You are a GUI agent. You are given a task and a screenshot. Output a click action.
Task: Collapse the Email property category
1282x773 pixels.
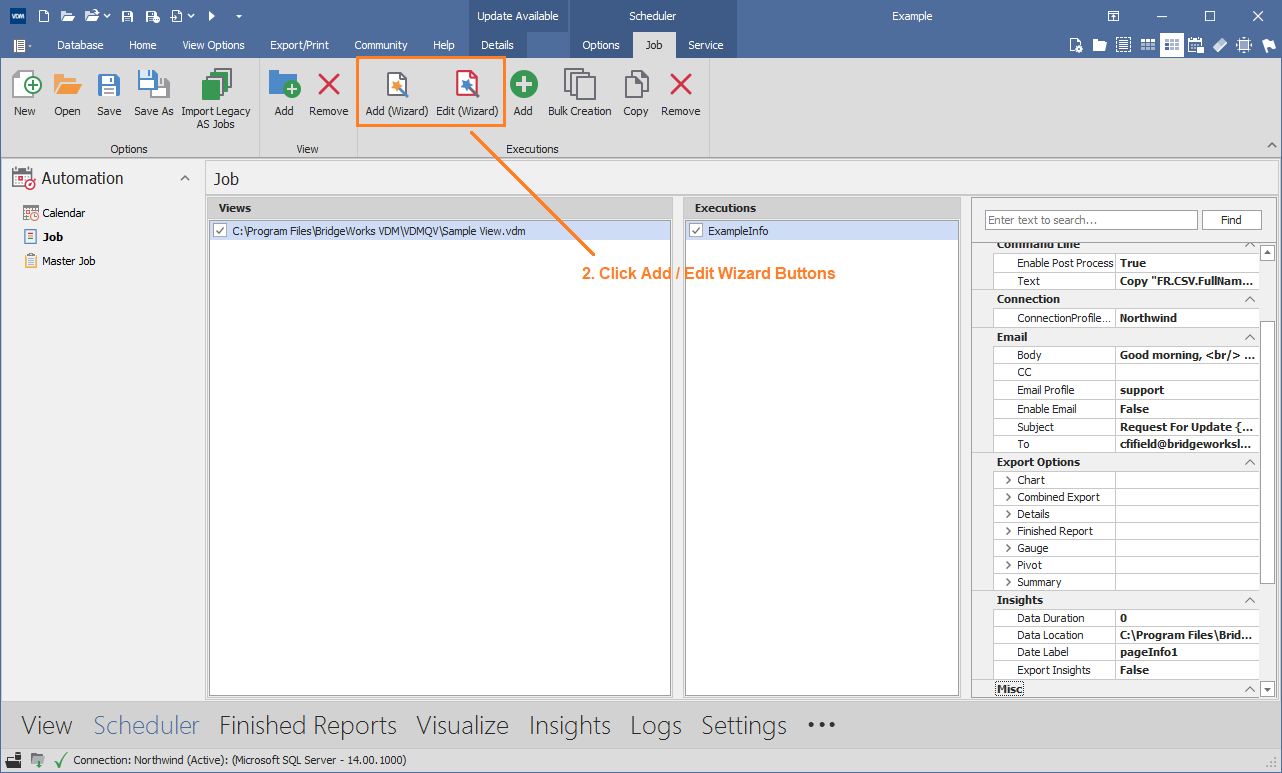pyautogui.click(x=1250, y=337)
